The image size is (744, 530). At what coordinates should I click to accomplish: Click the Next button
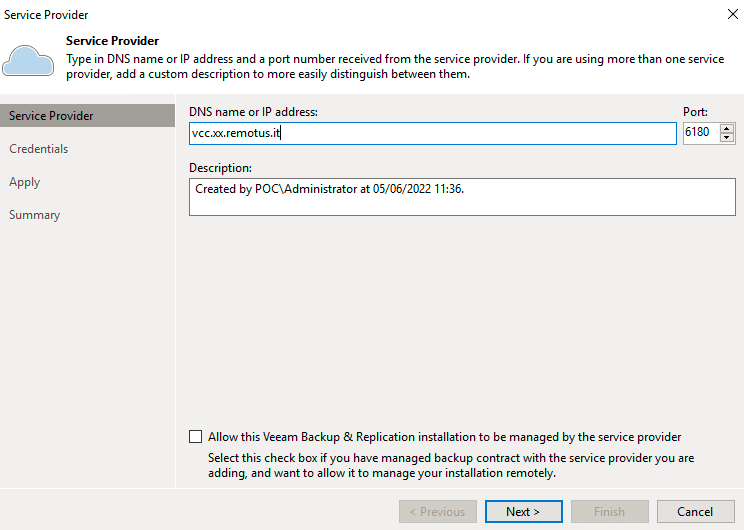(x=523, y=511)
